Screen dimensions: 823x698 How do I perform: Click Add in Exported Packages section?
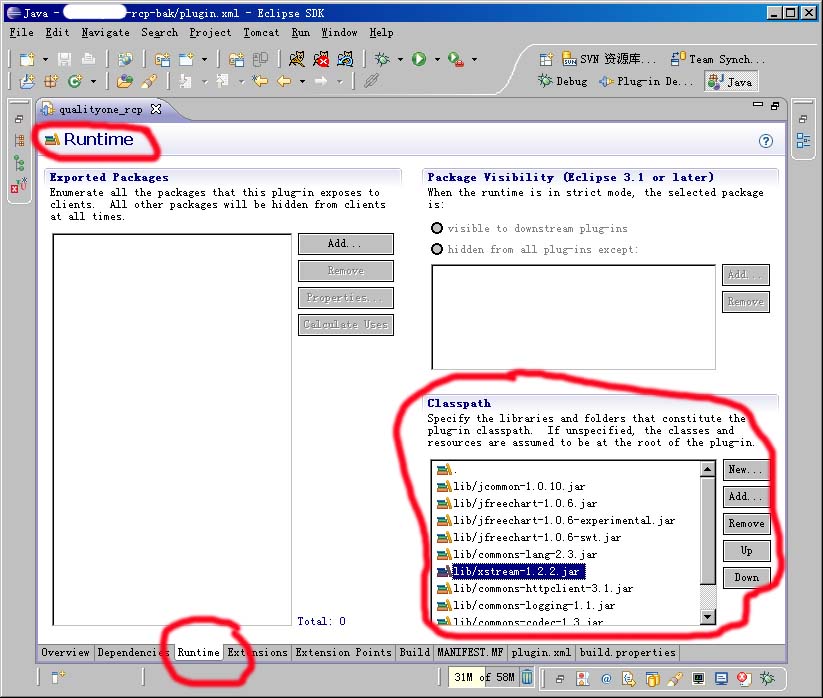tap(345, 244)
